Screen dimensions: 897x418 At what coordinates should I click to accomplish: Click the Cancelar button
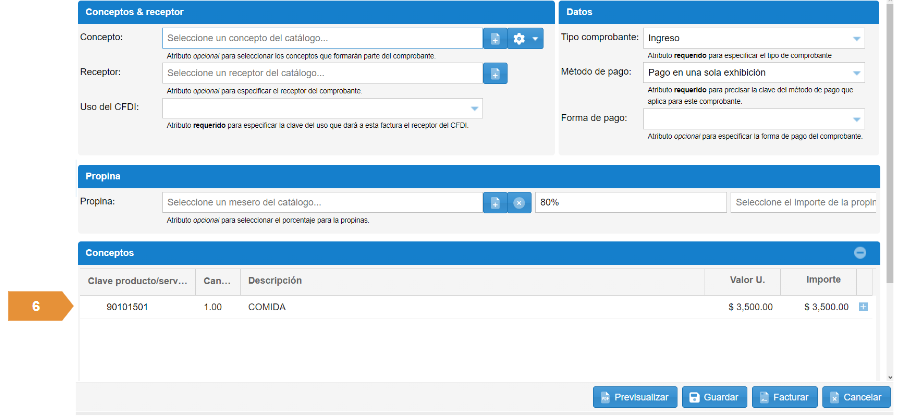pos(857,397)
